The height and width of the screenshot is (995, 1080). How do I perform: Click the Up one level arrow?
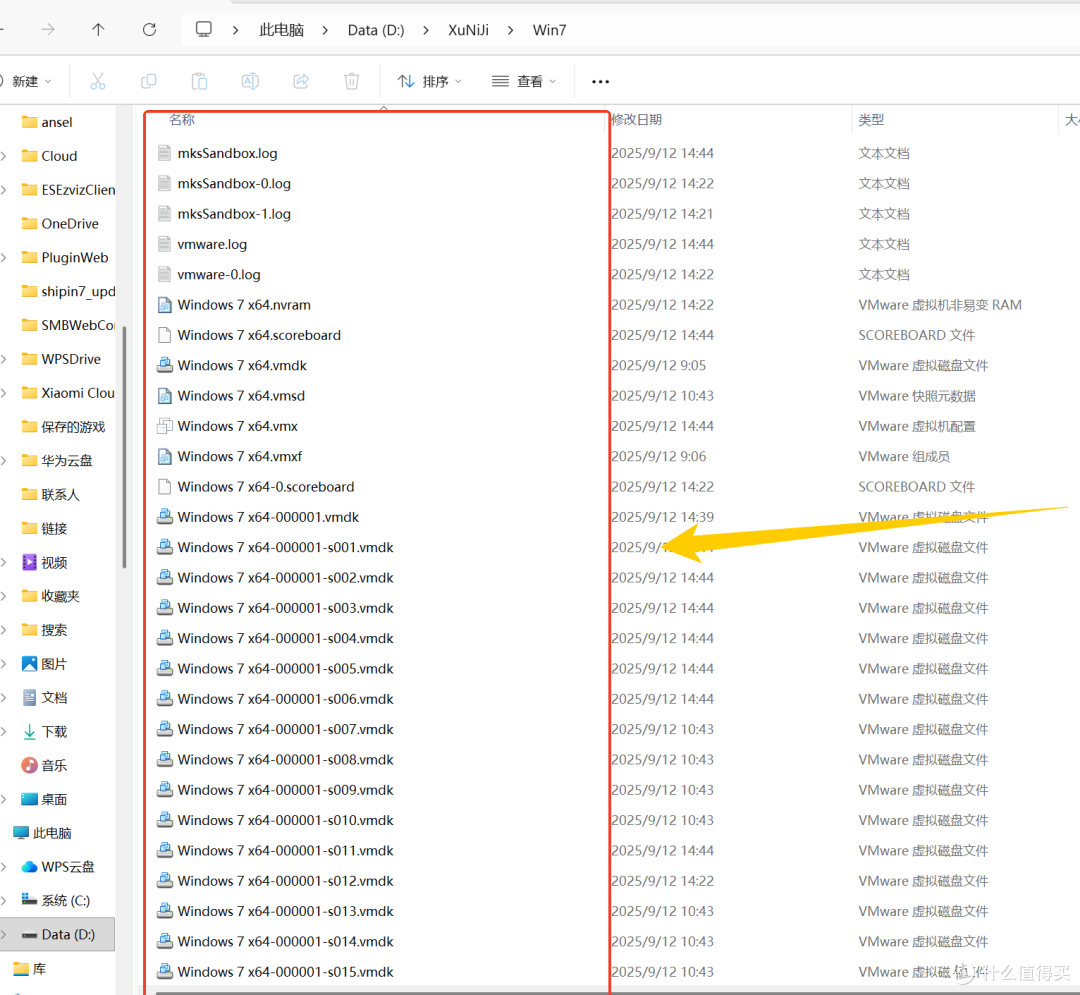click(98, 30)
